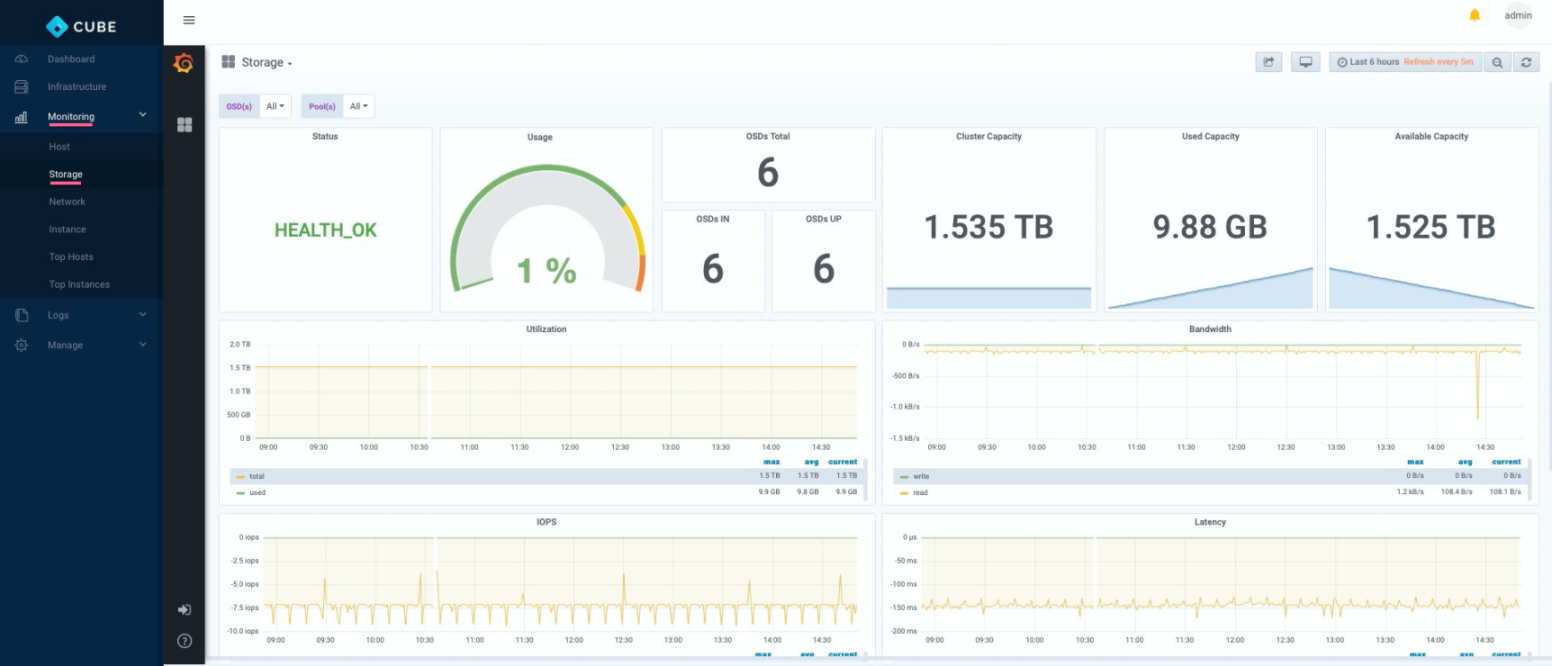Open the Grafana logo menu
Screen dimensions: 1552x666
[x=183, y=63]
